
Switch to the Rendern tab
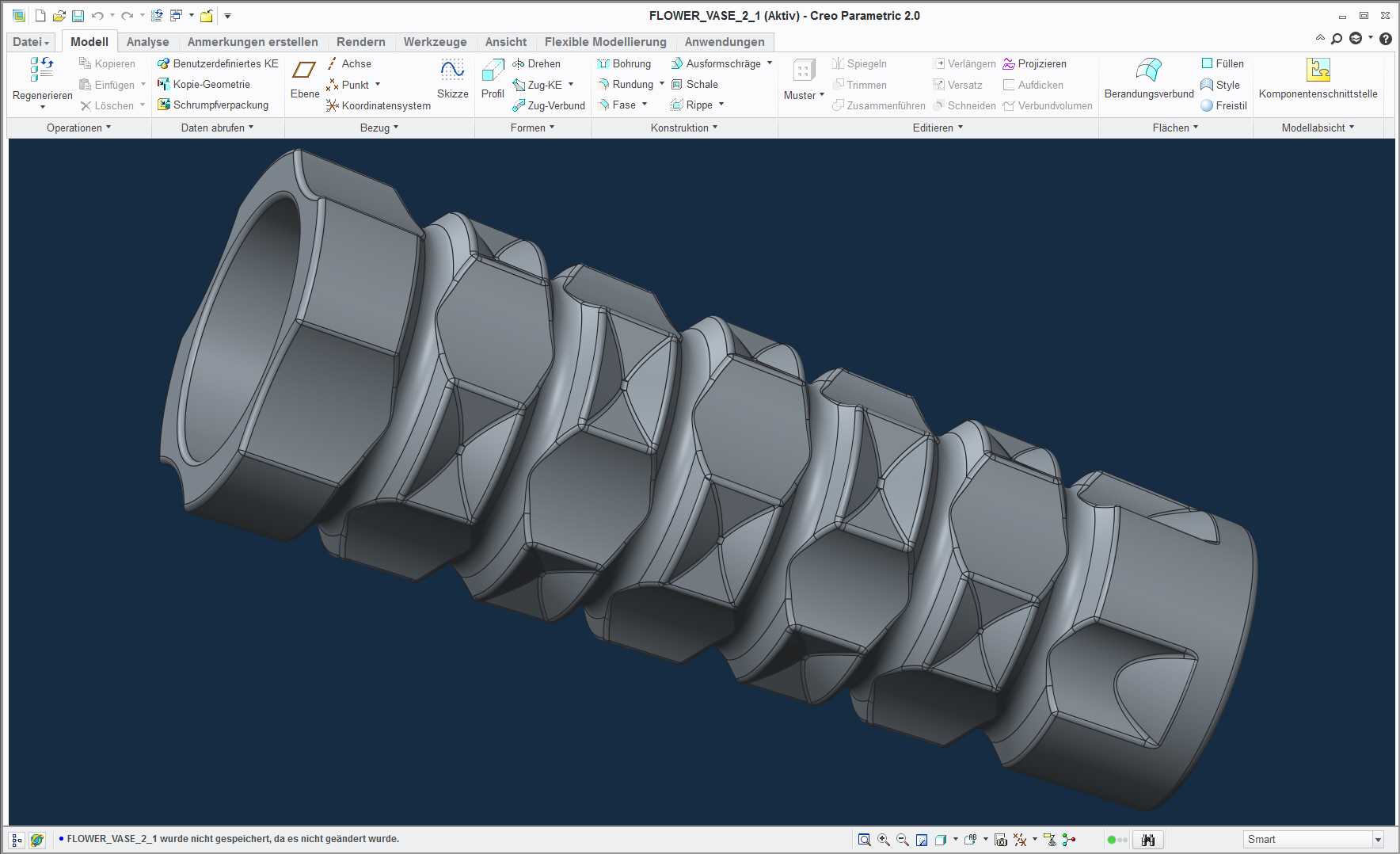tap(360, 42)
